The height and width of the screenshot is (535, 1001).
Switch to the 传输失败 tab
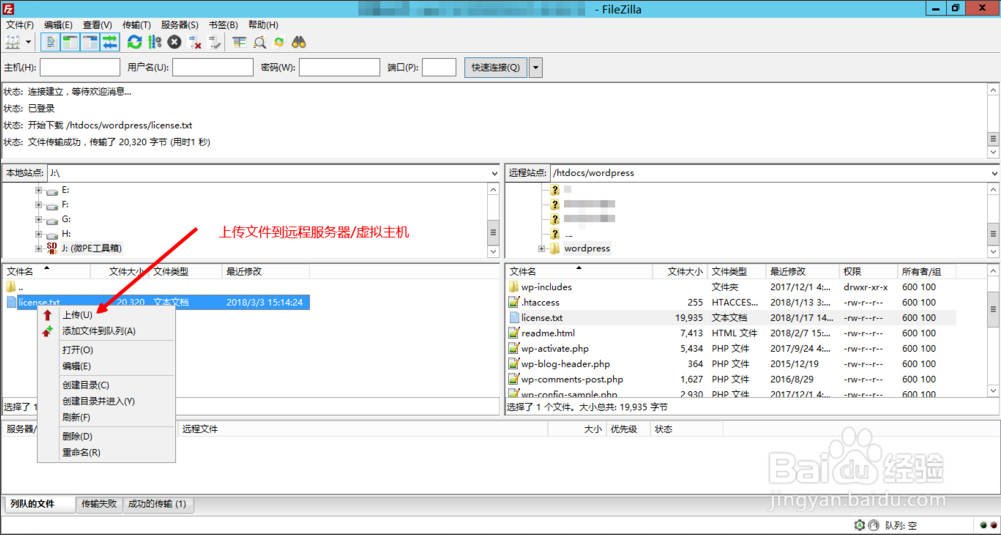[x=99, y=504]
